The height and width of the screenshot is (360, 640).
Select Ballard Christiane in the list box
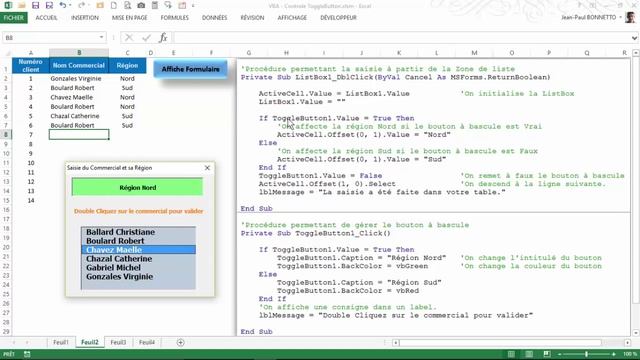(x=138, y=232)
